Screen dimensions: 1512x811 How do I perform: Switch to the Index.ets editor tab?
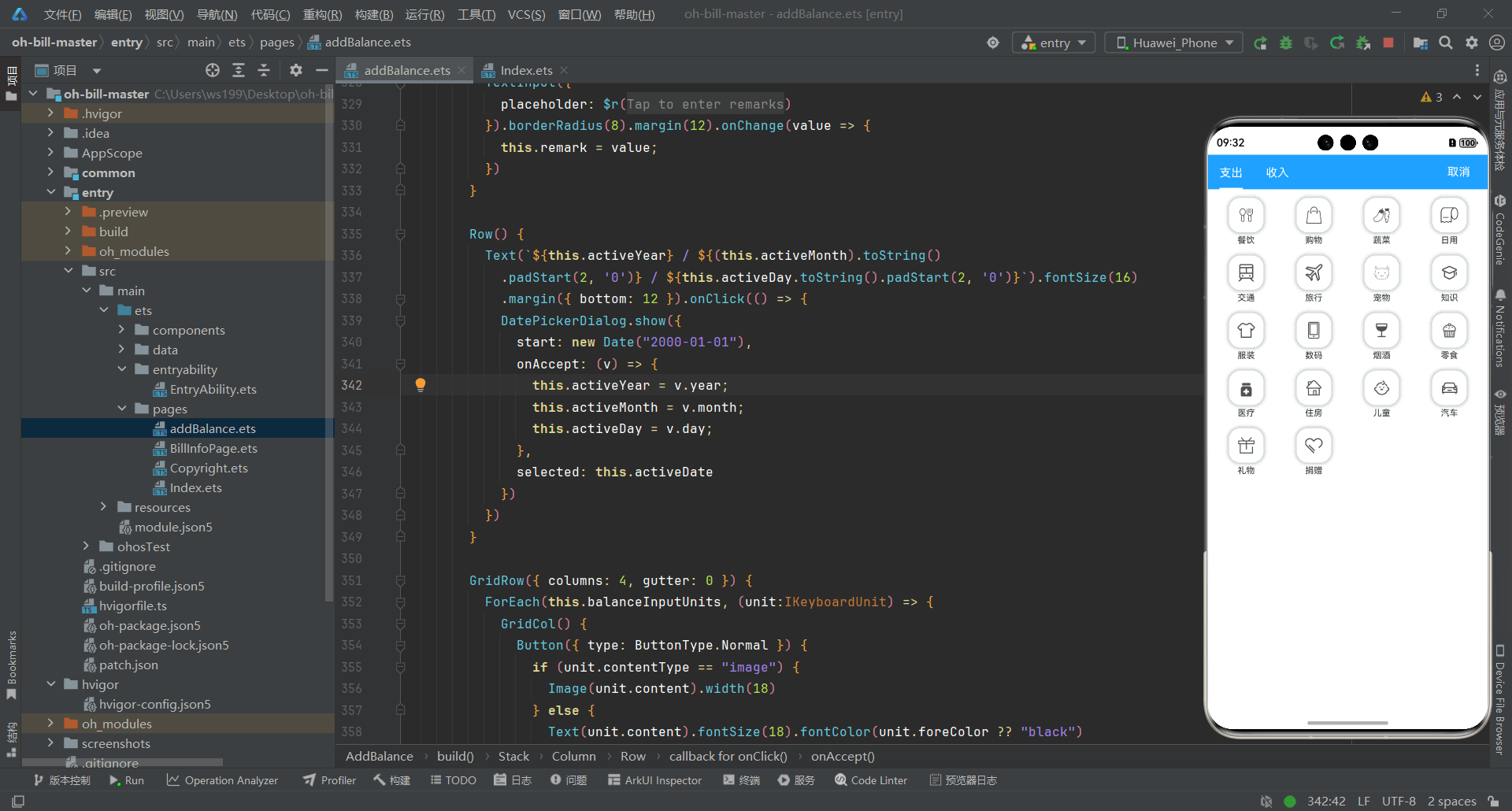point(526,70)
